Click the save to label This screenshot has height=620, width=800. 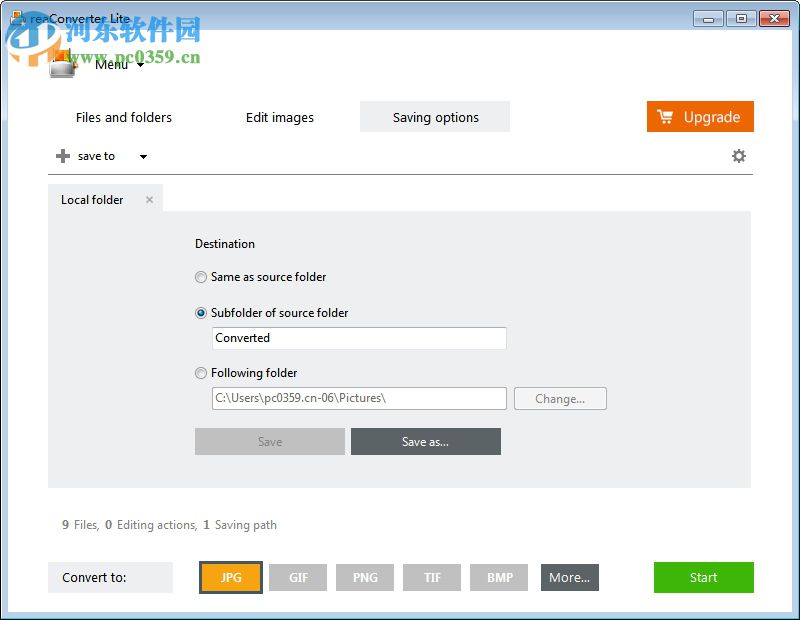coord(96,156)
